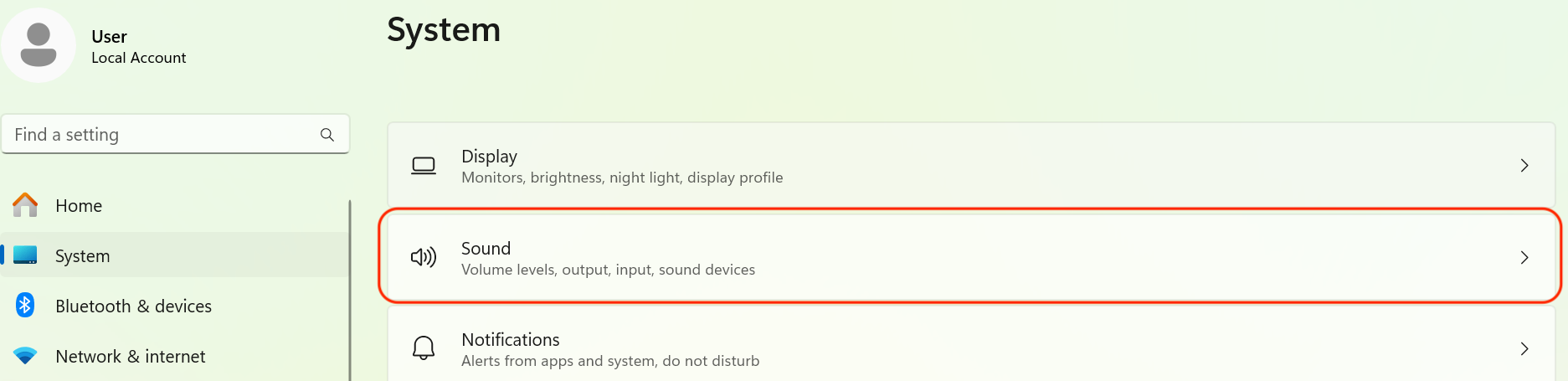Open Sound page using right chevron

pyautogui.click(x=1524, y=257)
